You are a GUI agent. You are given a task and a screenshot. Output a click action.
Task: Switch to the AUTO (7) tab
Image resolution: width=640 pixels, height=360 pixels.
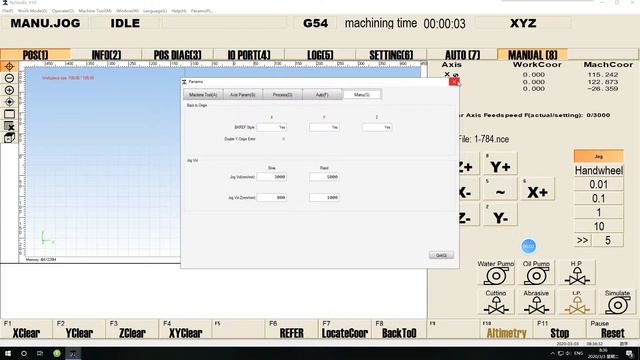point(462,54)
